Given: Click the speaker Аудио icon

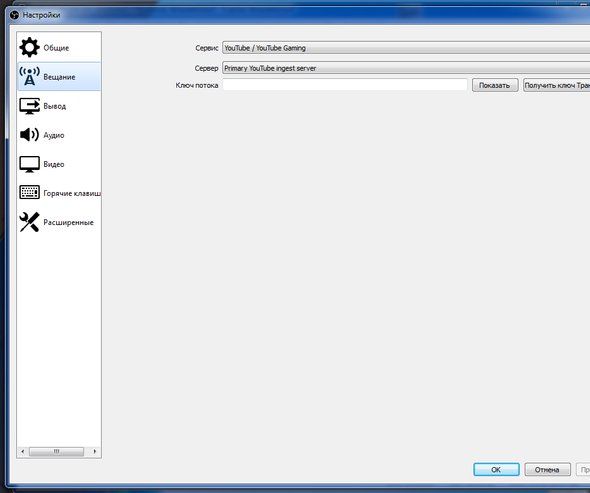Looking at the screenshot, I should pos(29,134).
